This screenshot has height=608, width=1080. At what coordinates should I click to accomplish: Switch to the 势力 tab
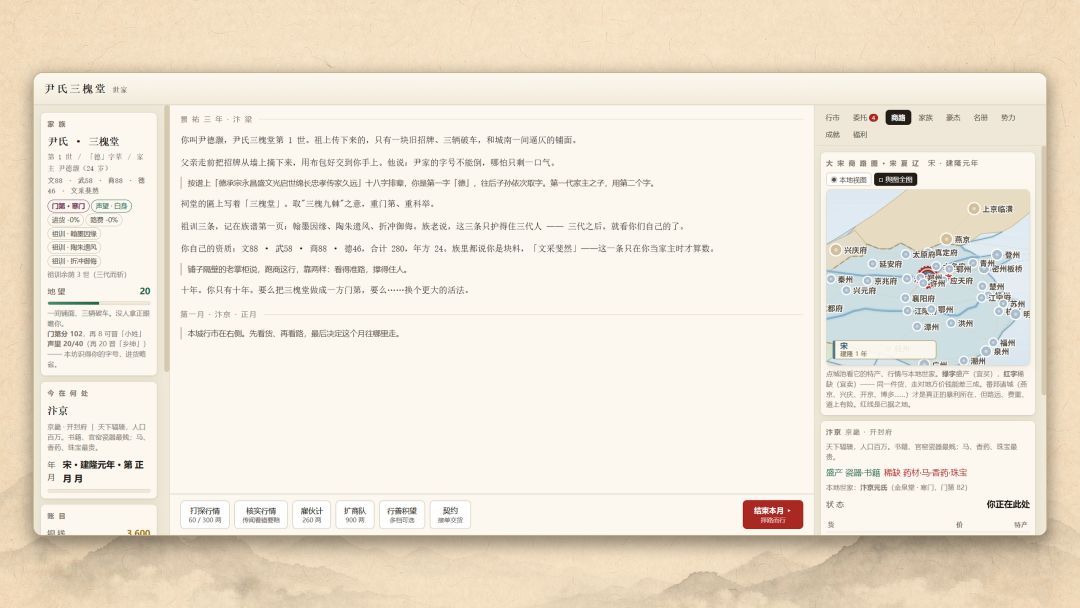[x=1008, y=118]
